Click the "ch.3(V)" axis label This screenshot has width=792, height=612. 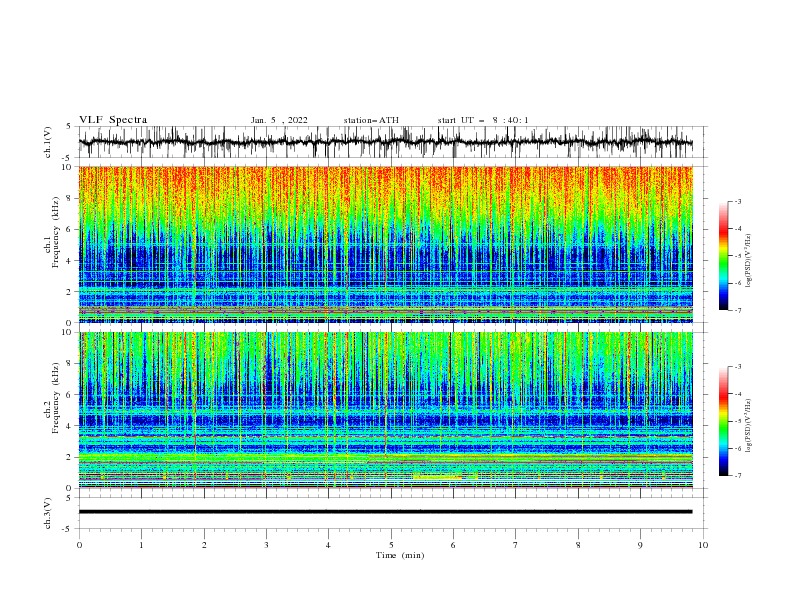(48, 513)
